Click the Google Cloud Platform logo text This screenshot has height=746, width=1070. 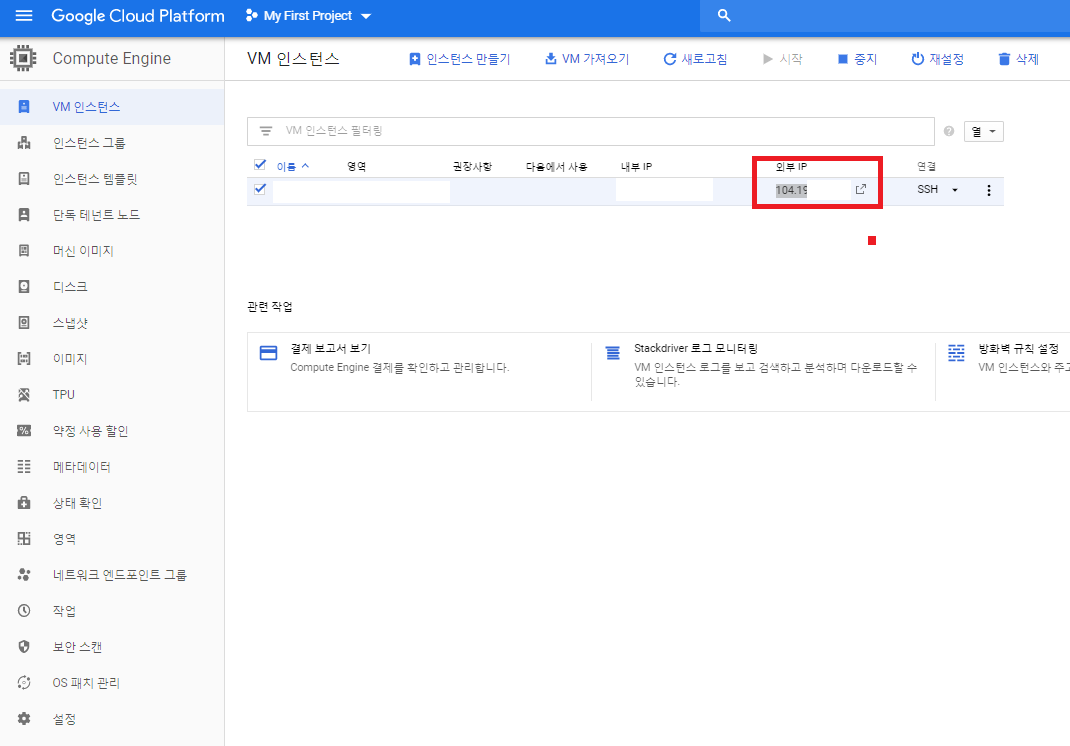click(x=138, y=16)
